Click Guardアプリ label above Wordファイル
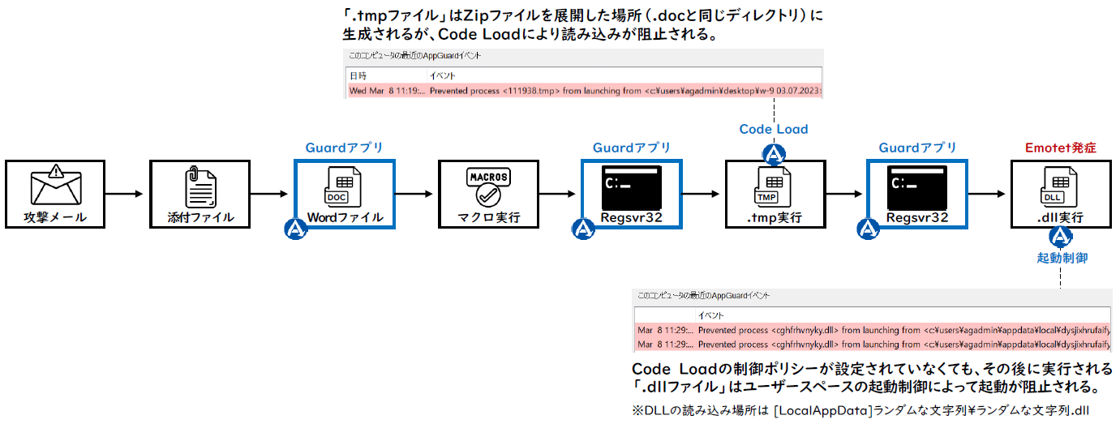The height and width of the screenshot is (424, 1120). pos(340,147)
